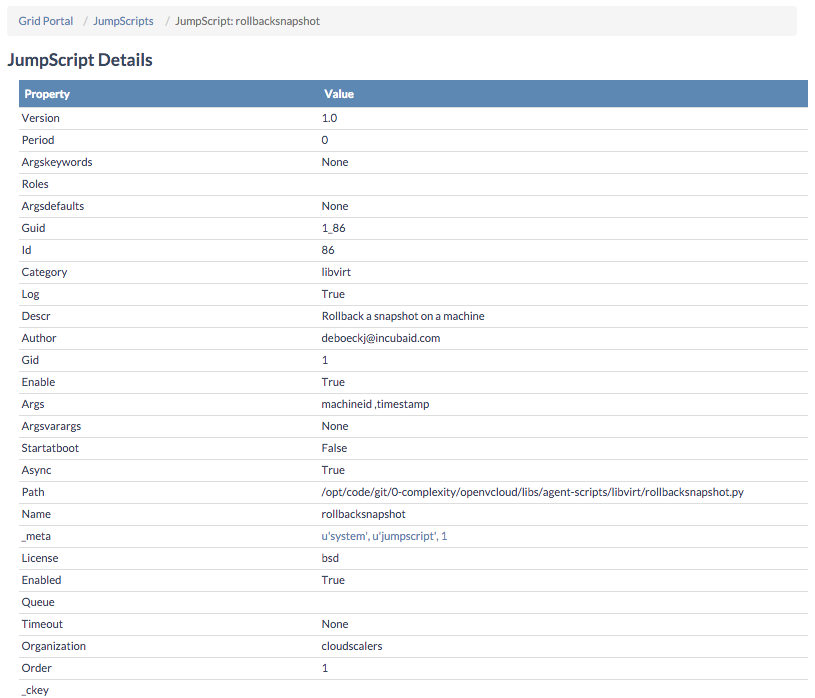The height and width of the screenshot is (698, 815).
Task: Click the Args value 'machineid ,timestamp'
Action: 376,404
